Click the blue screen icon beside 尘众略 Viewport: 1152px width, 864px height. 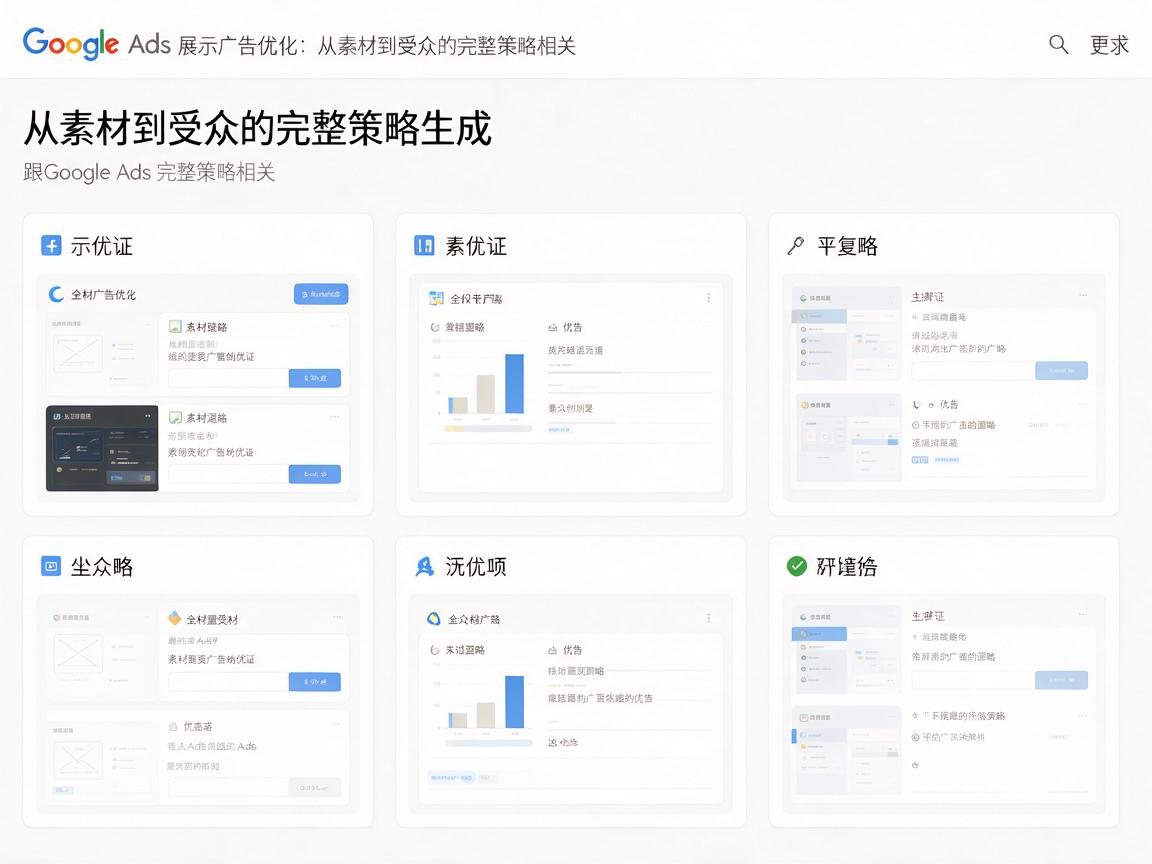click(51, 566)
